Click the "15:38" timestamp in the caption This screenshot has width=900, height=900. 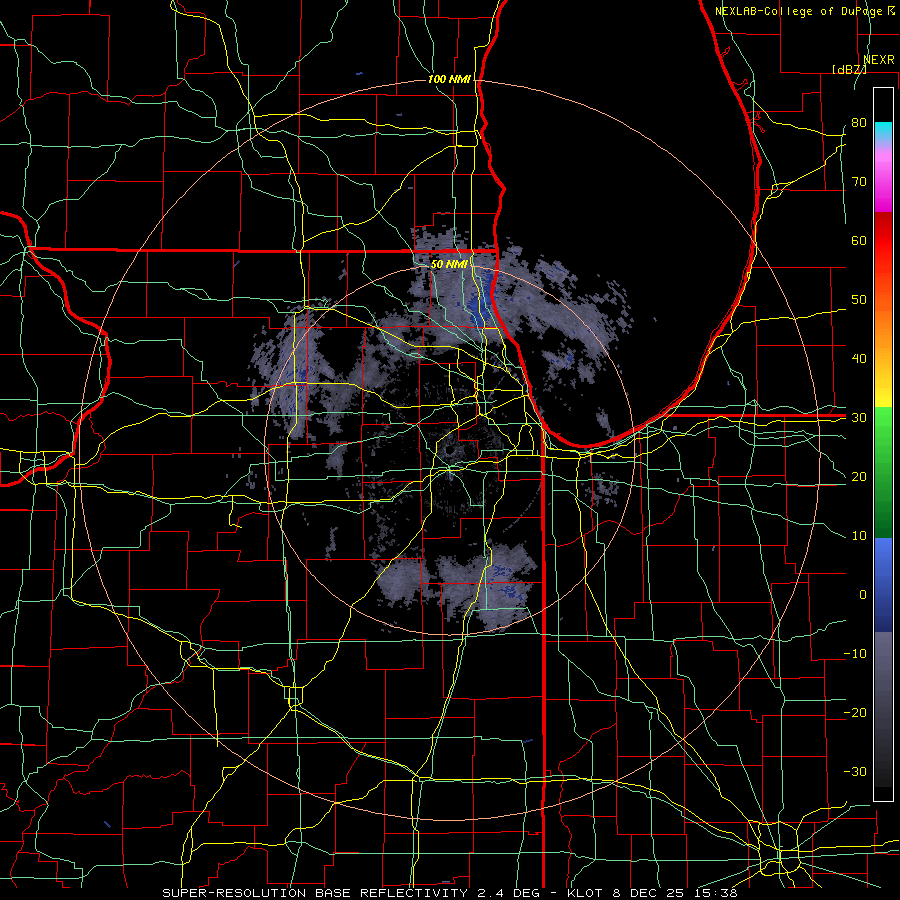(716, 893)
